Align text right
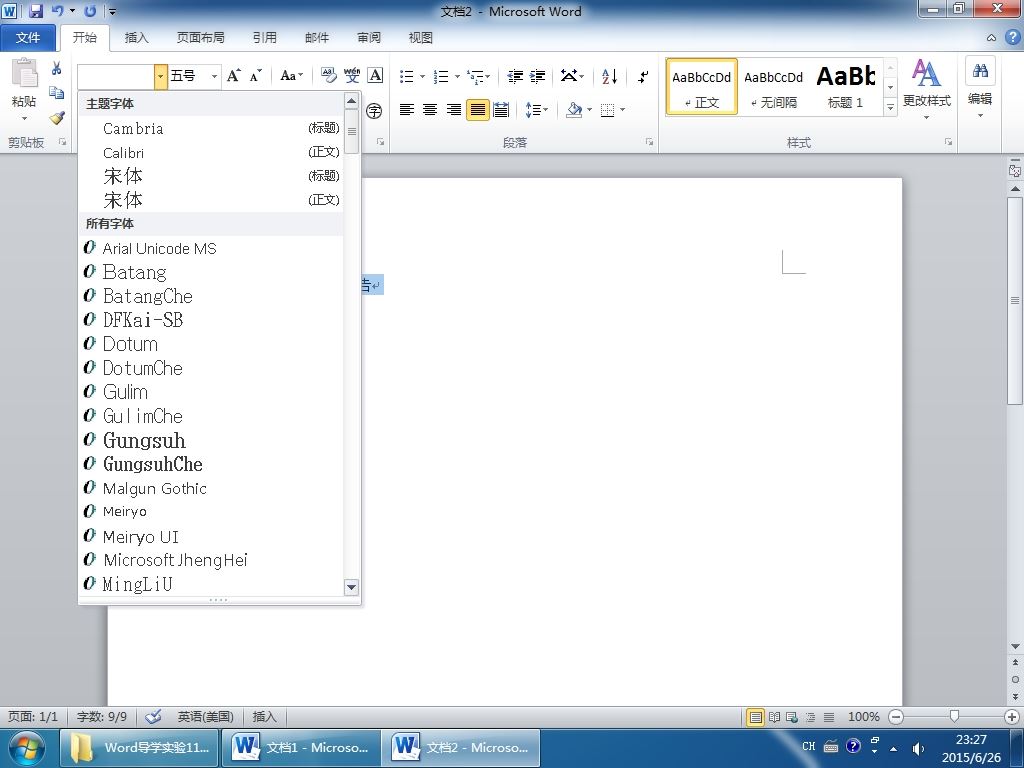 453,110
